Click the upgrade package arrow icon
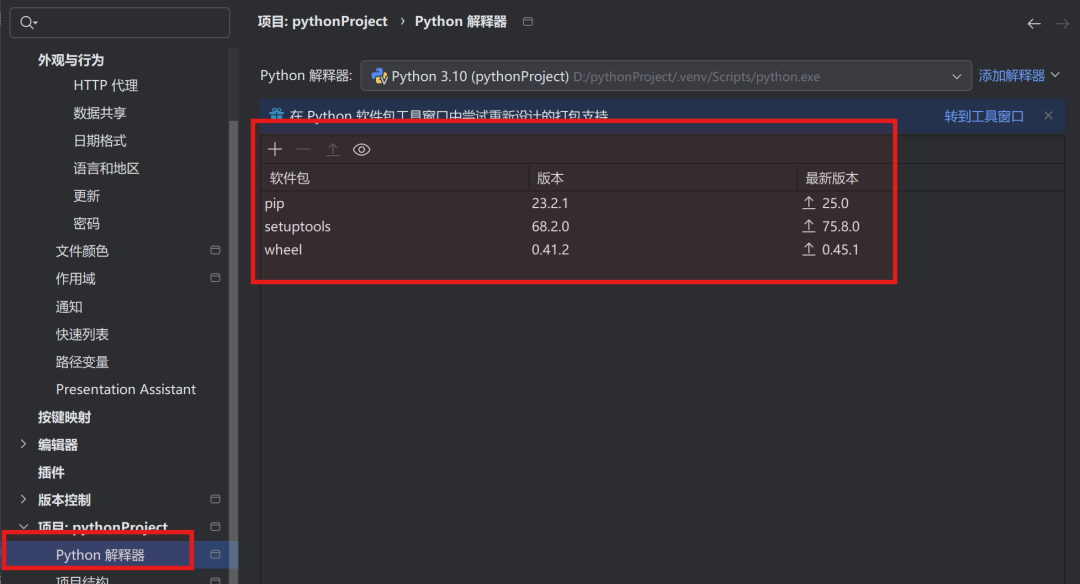Screen dimensions: 1080x584 click(333, 149)
